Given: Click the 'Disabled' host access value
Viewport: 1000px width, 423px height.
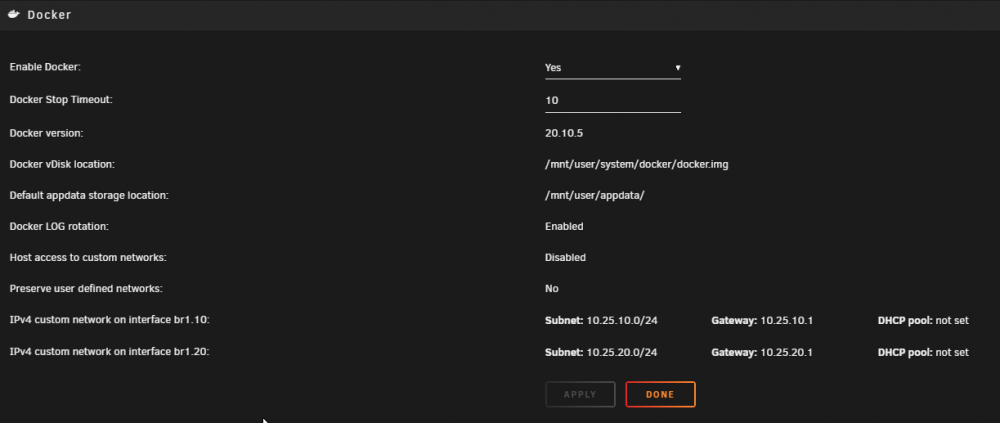Looking at the screenshot, I should (565, 258).
